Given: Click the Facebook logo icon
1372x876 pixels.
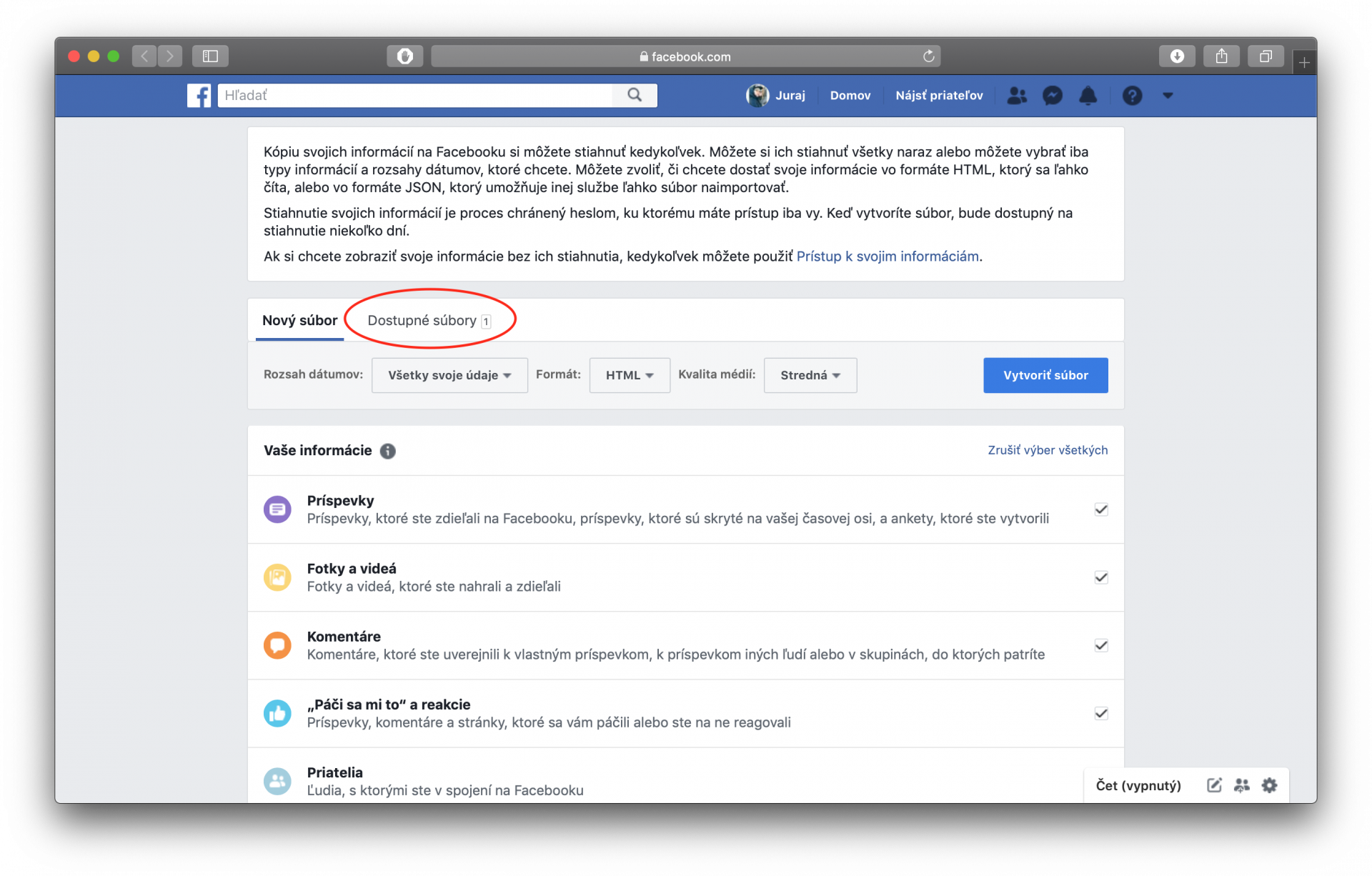Looking at the screenshot, I should (199, 95).
